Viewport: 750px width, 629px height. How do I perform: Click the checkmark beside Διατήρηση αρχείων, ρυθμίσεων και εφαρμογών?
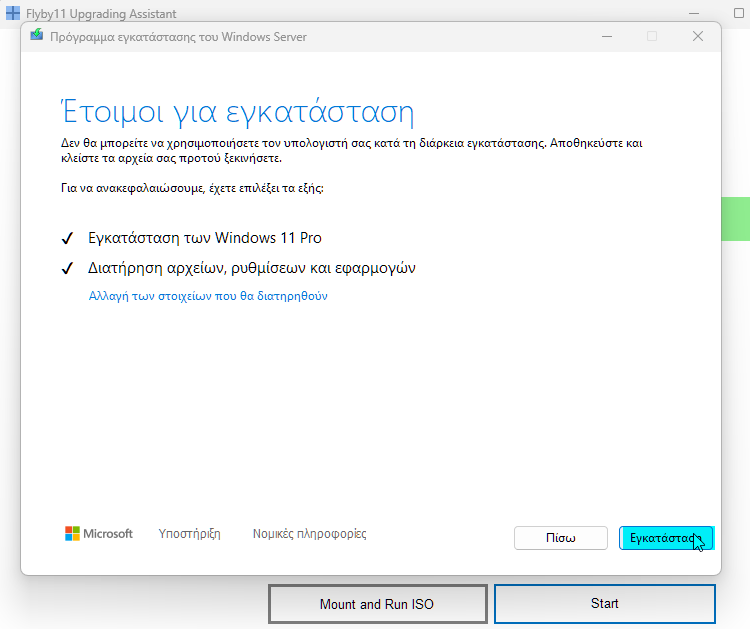[x=67, y=268]
